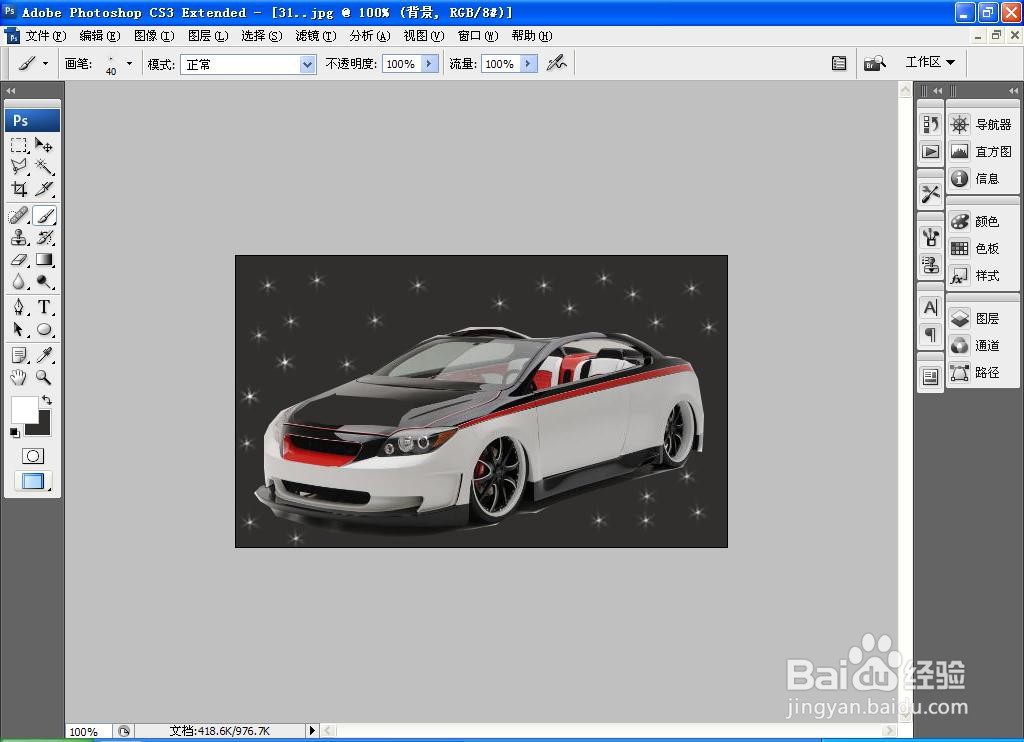Open the actions panel play icon
Image resolution: width=1024 pixels, height=742 pixels.
[931, 152]
